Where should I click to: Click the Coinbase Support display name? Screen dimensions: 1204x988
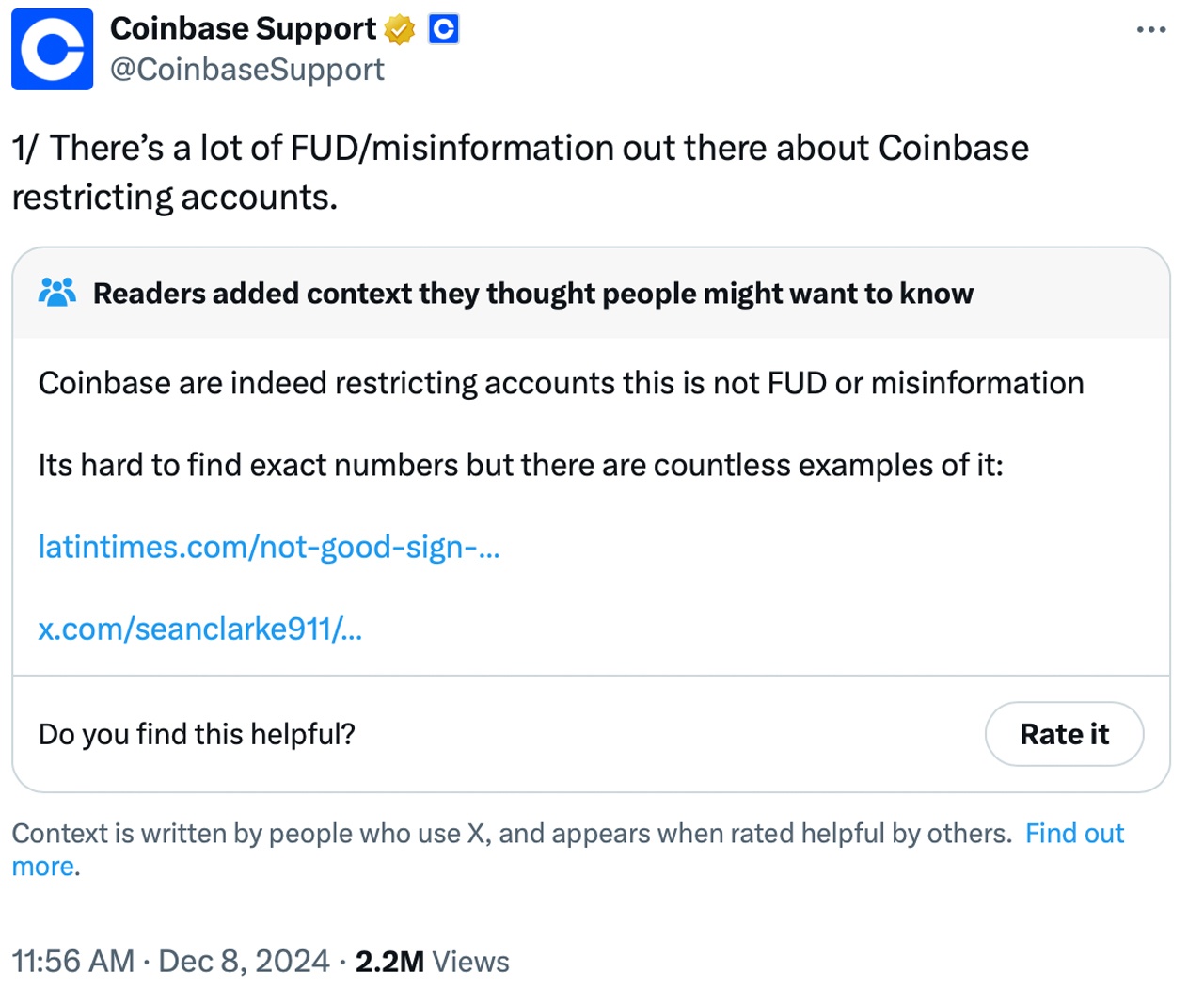(x=243, y=28)
